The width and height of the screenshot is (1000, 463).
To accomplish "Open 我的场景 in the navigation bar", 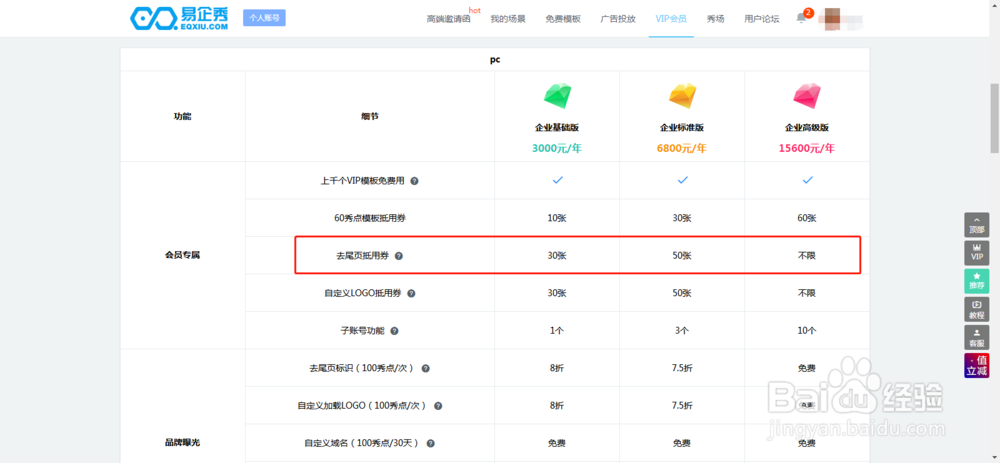I will 508,18.
